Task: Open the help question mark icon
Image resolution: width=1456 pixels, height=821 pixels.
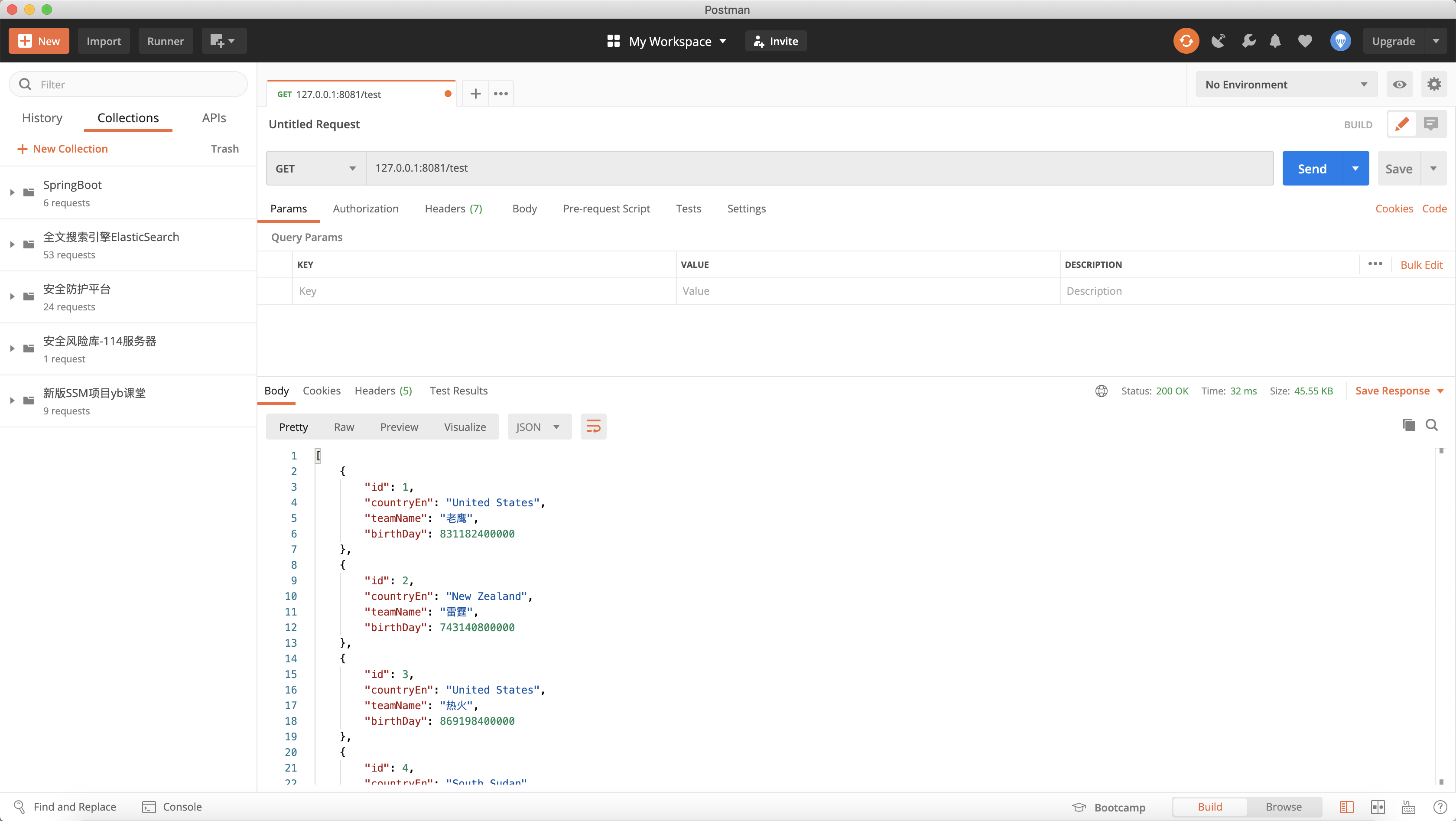Action: point(1440,808)
